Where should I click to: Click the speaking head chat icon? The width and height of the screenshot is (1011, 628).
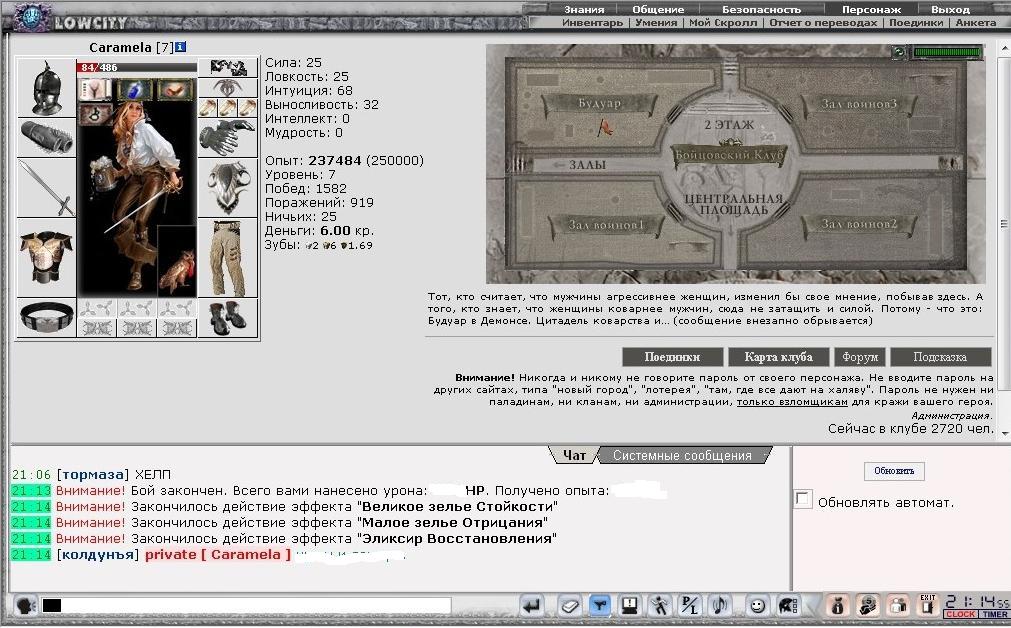25,605
